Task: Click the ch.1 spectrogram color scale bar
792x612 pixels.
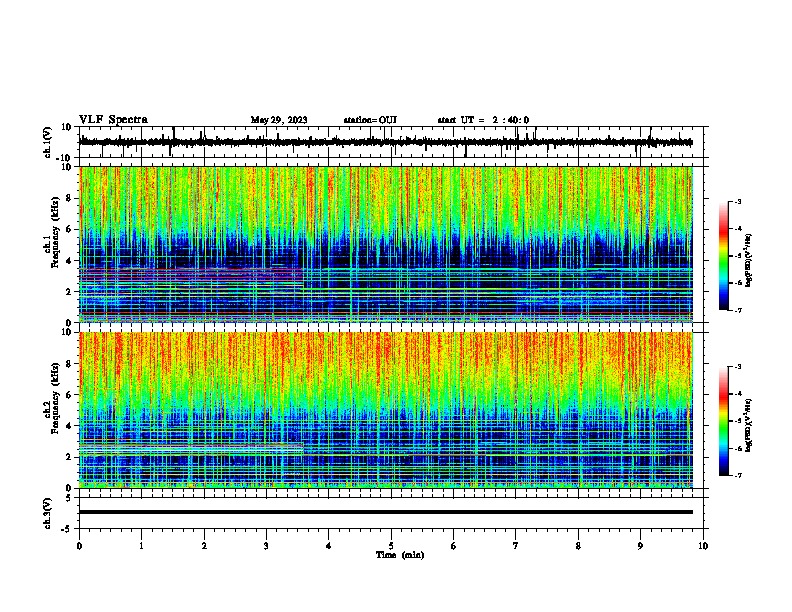Action: [x=723, y=255]
